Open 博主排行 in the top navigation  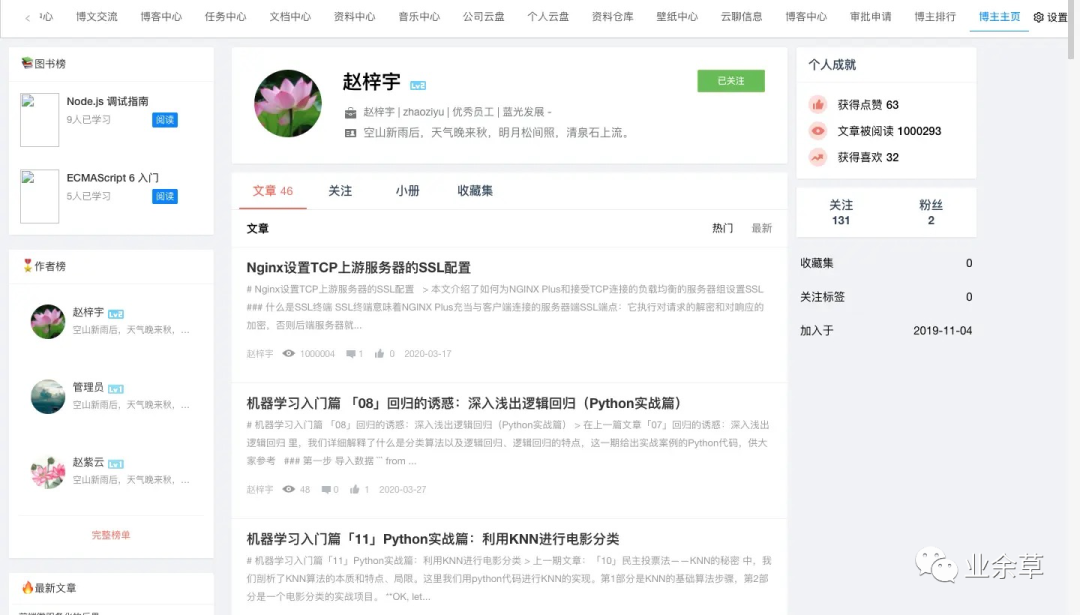click(935, 17)
